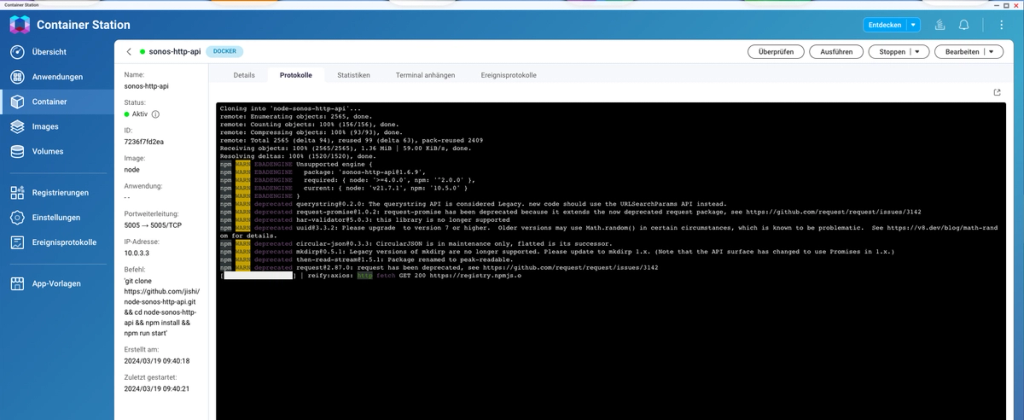Image resolution: width=1024 pixels, height=420 pixels.
Task: Click the container ID 7236f7fd2ea
Action: click(144, 141)
